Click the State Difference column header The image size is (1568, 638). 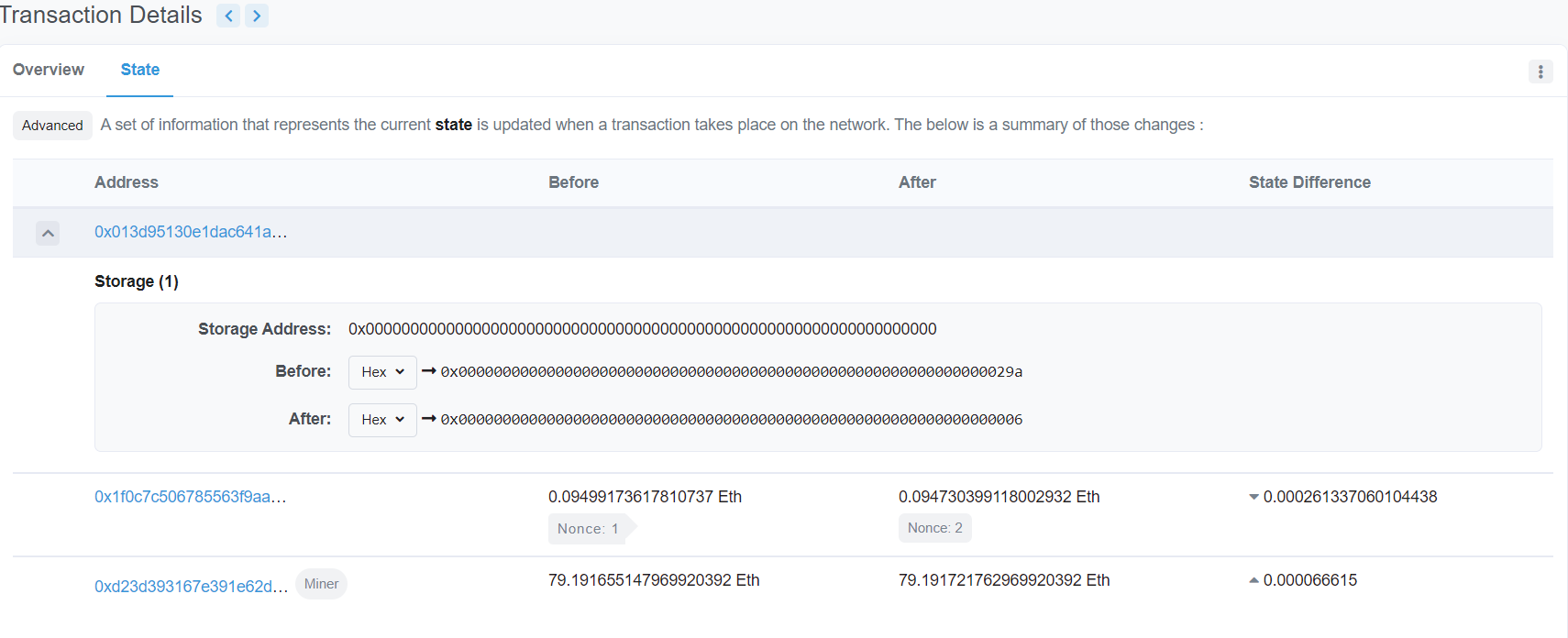[1309, 182]
